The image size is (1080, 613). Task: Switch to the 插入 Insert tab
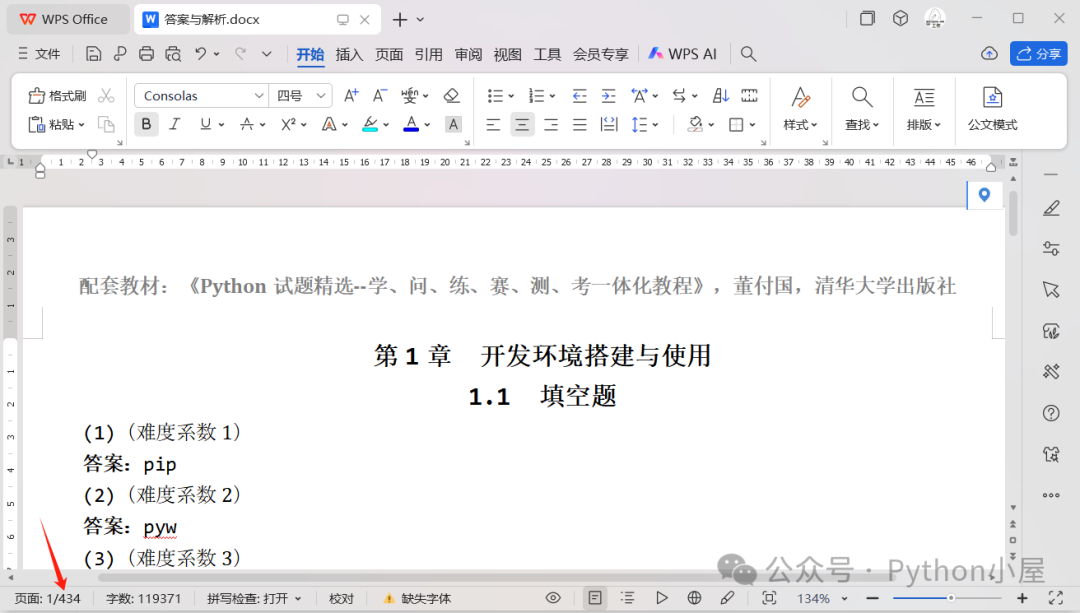pos(349,54)
